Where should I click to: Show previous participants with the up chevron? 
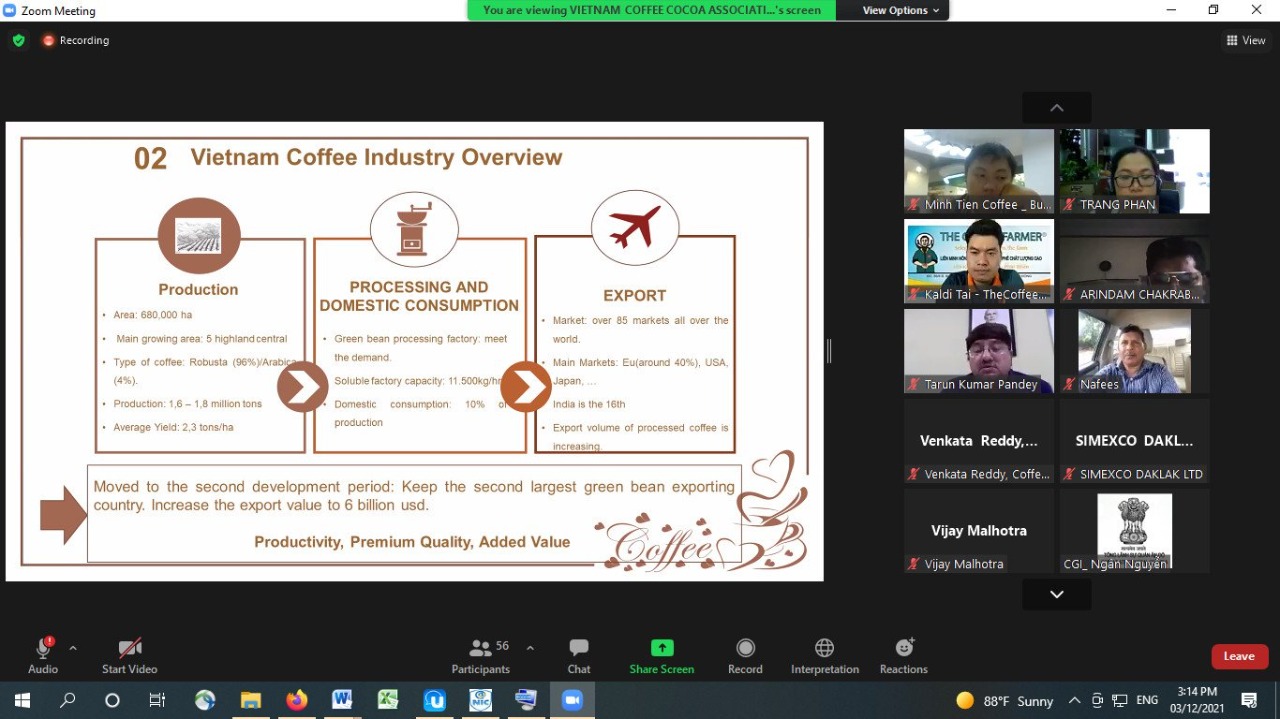click(x=1057, y=108)
